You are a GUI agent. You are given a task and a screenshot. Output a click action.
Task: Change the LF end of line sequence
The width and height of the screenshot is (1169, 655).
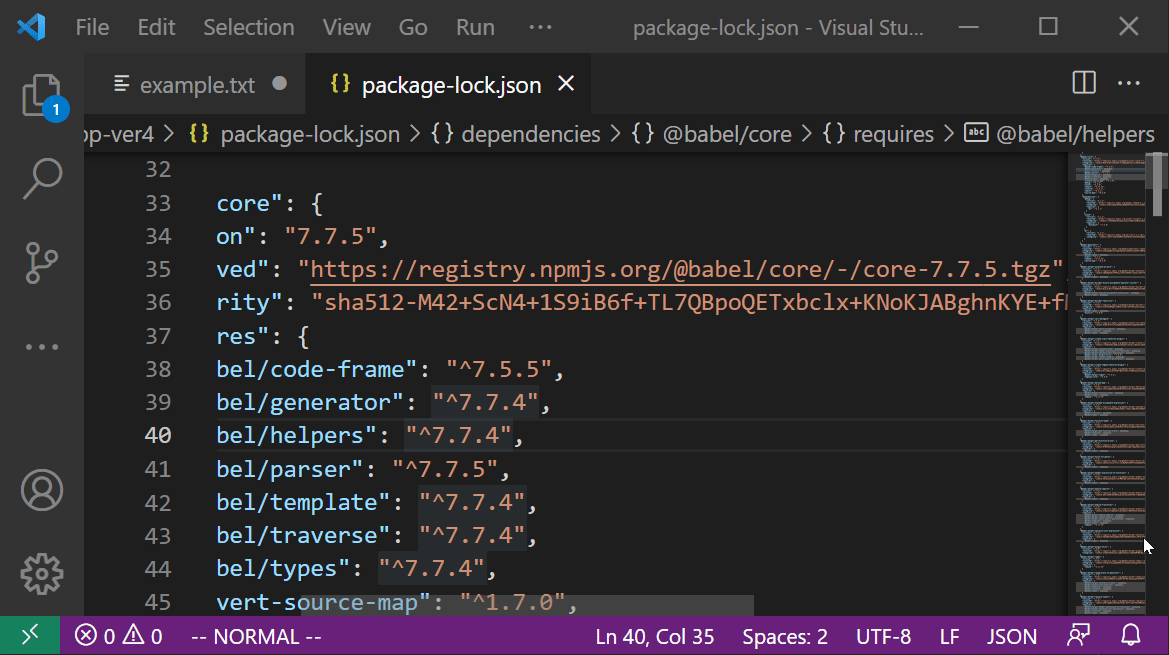[949, 636]
